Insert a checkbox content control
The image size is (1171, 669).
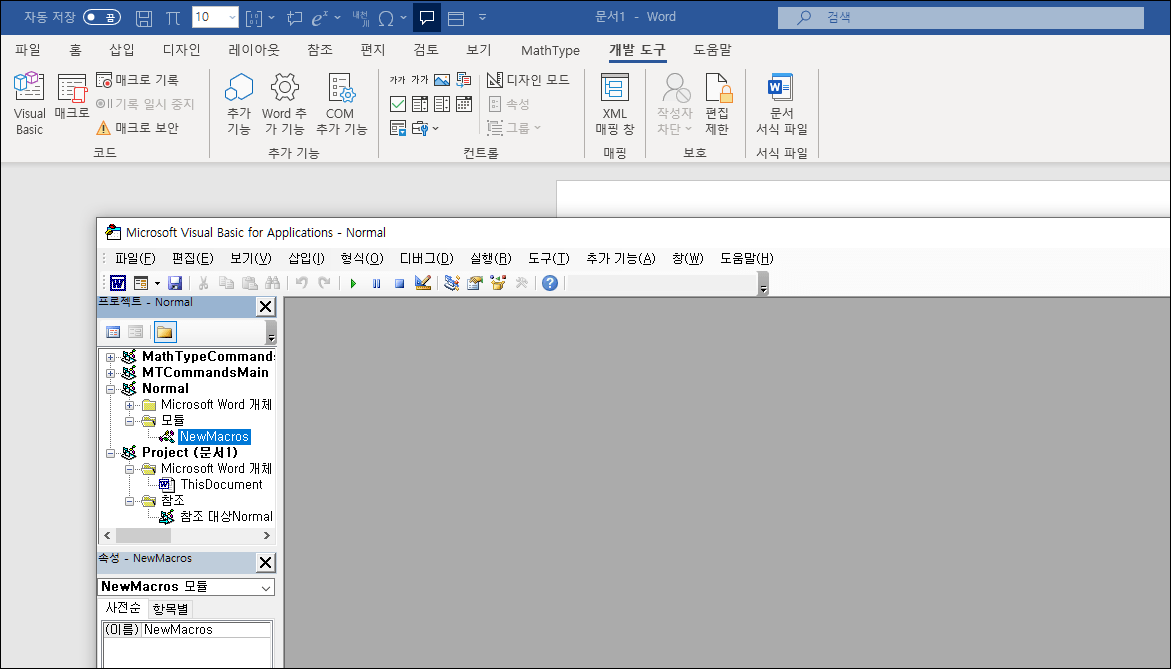pos(398,104)
